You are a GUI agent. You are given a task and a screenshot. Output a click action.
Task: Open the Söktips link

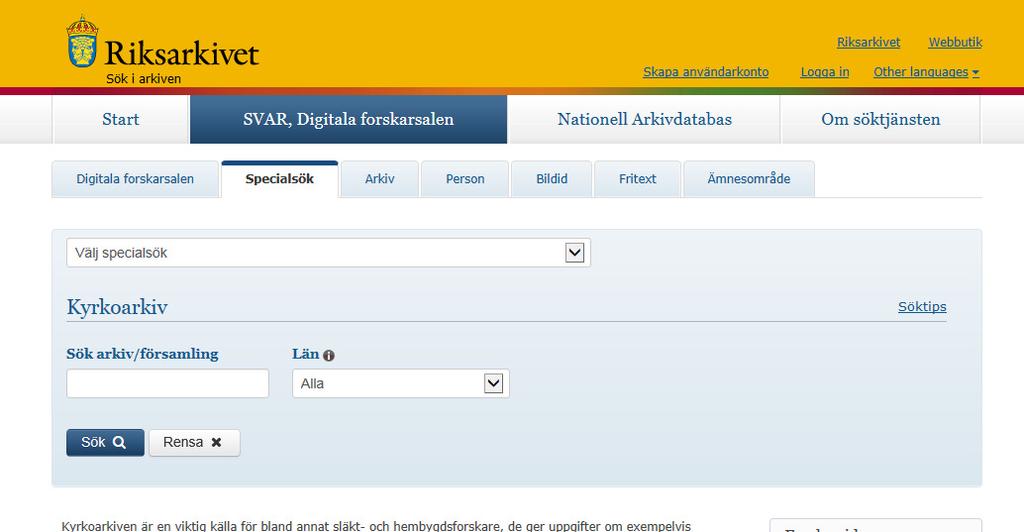921,307
